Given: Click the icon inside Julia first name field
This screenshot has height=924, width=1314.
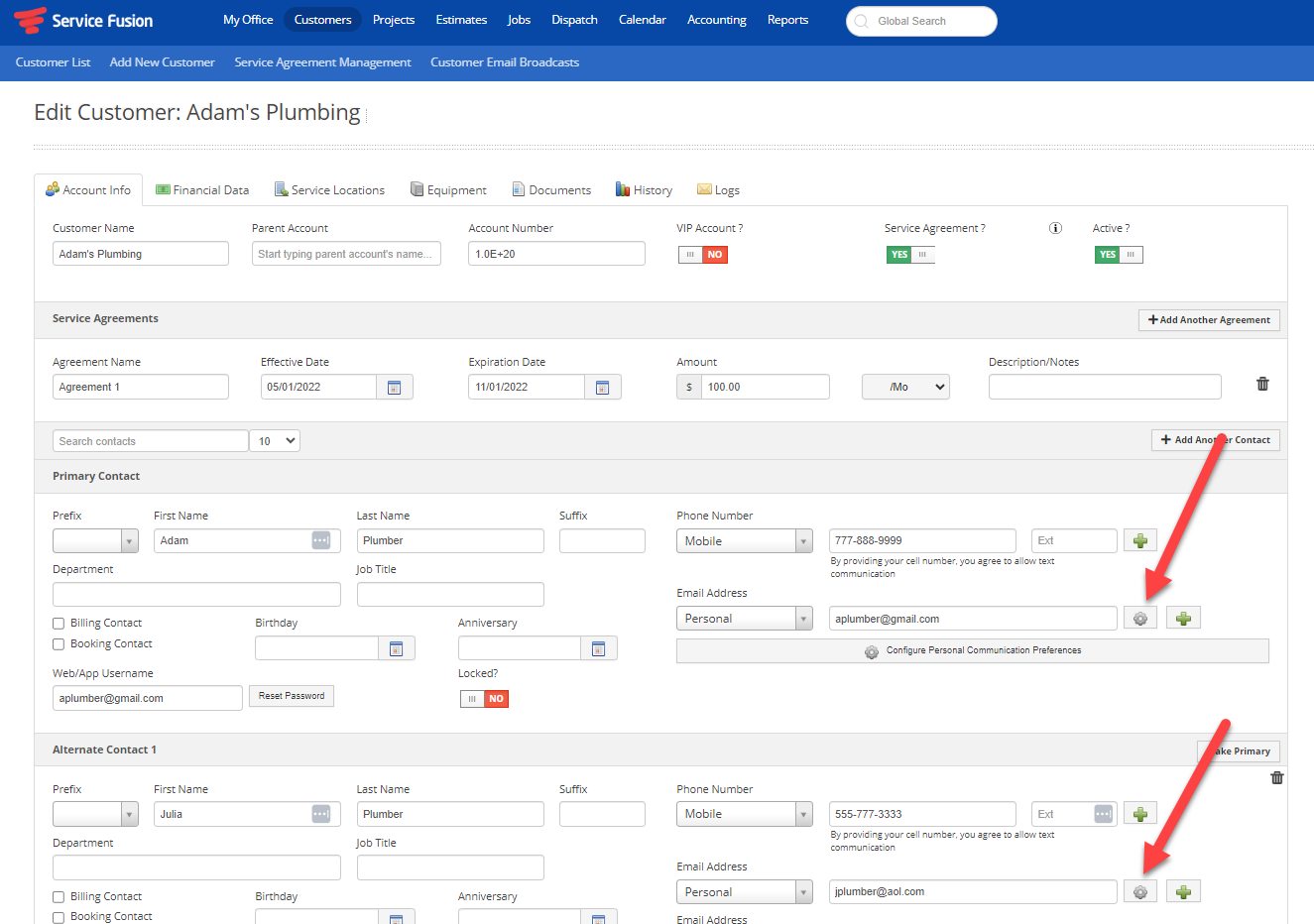Looking at the screenshot, I should pos(321,814).
